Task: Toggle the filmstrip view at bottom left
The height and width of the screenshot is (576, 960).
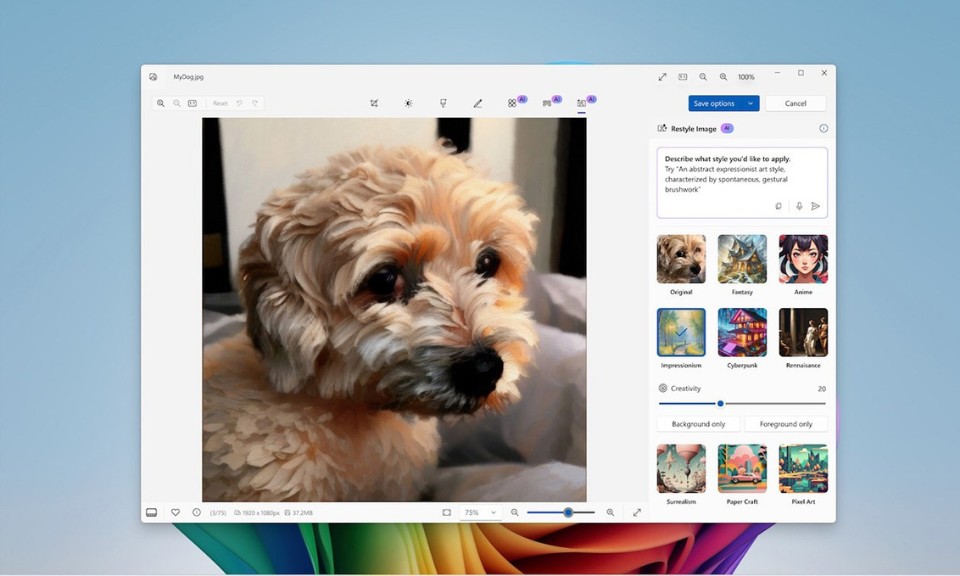Action: pos(151,512)
